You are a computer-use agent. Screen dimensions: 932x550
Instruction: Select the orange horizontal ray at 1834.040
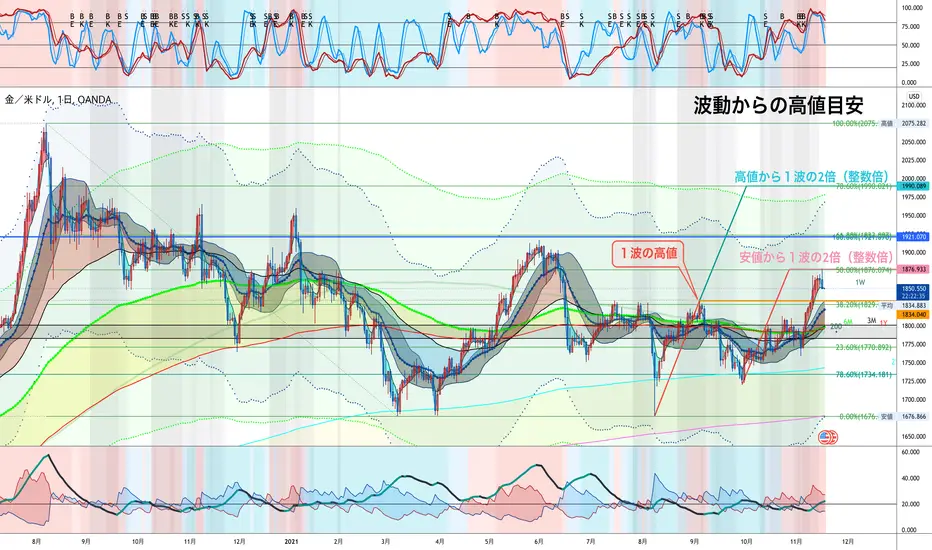point(796,301)
